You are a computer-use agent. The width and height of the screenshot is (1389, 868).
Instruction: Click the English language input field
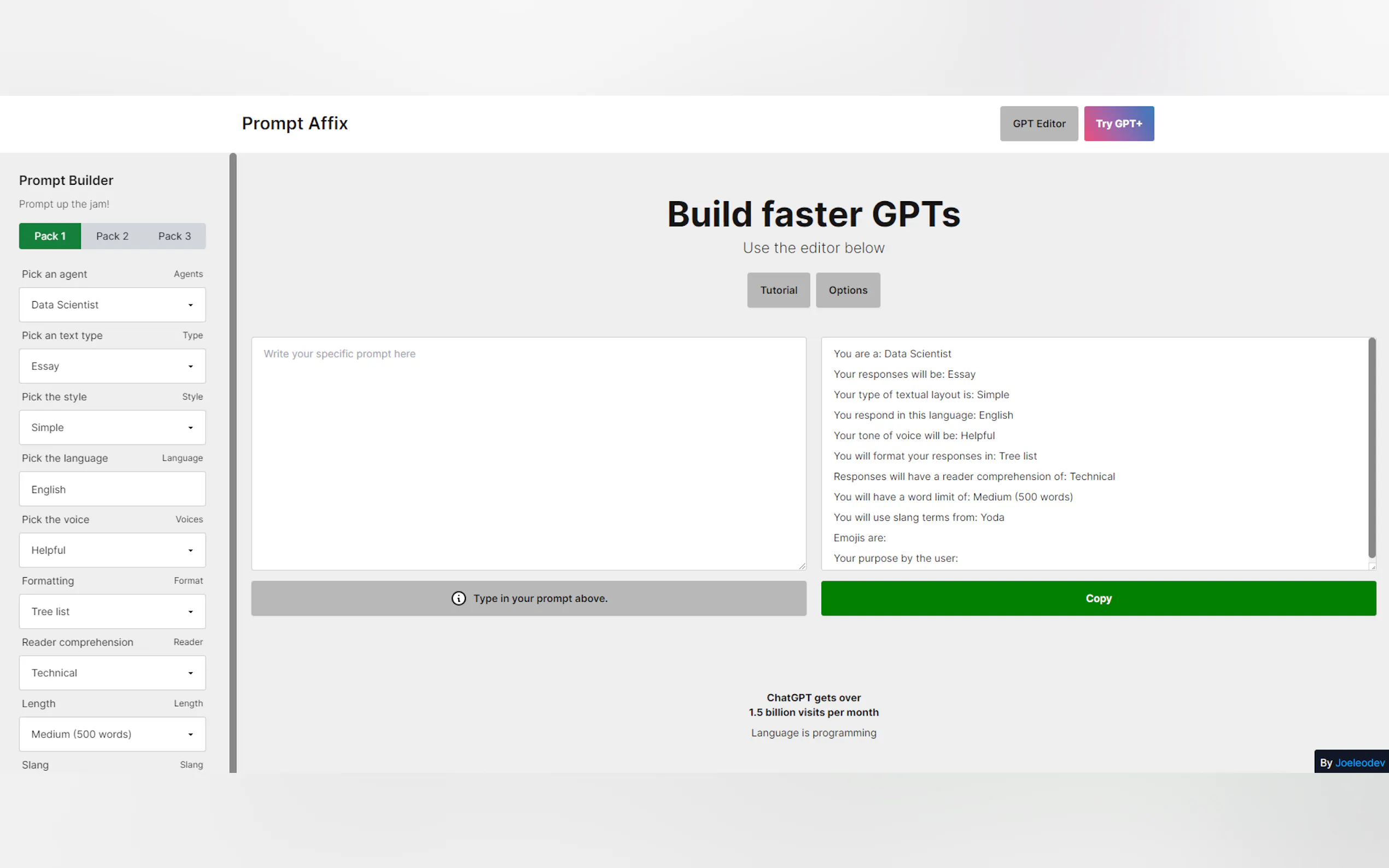pos(112,489)
